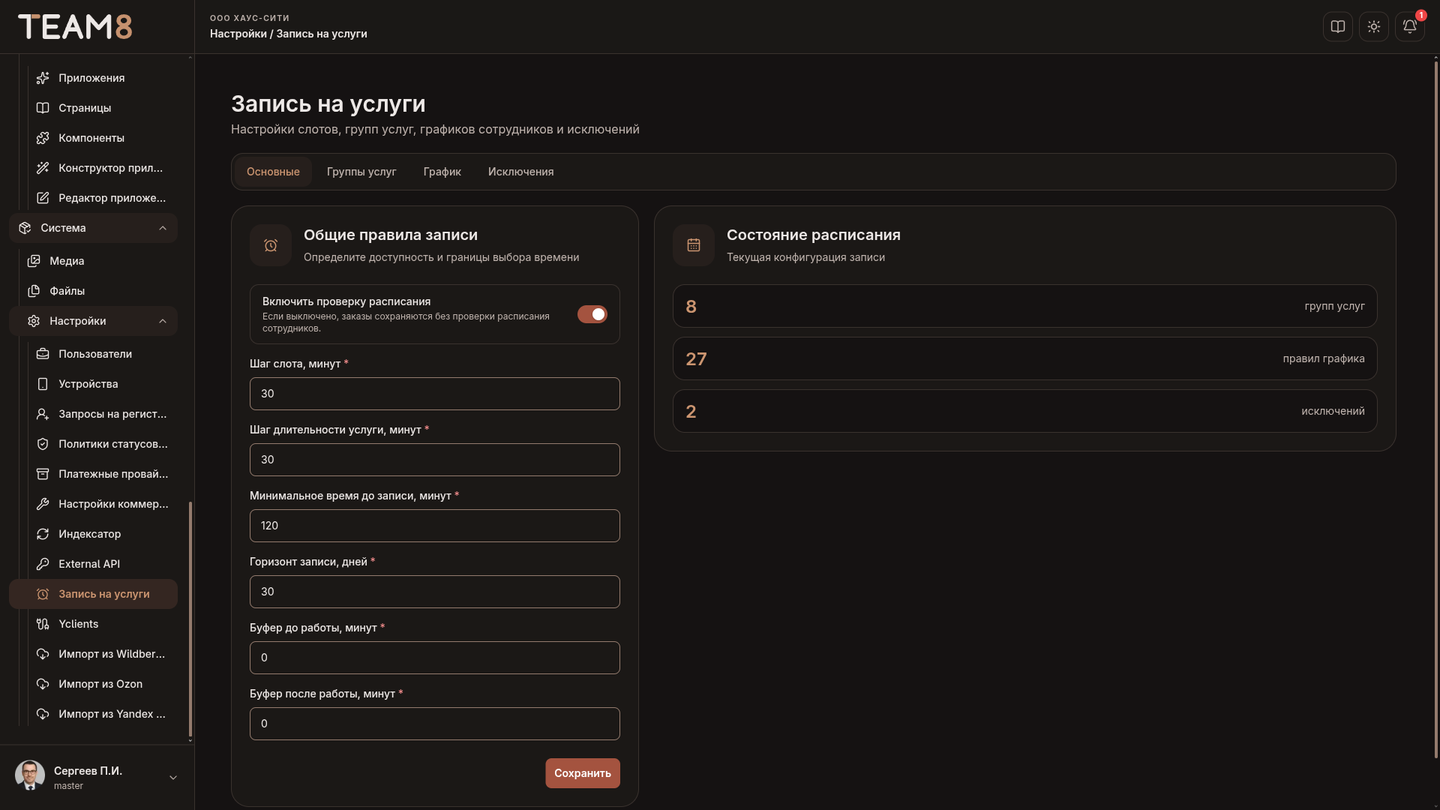Switch theme with the sun icon
Image resolution: width=1440 pixels, height=810 pixels.
(1374, 27)
